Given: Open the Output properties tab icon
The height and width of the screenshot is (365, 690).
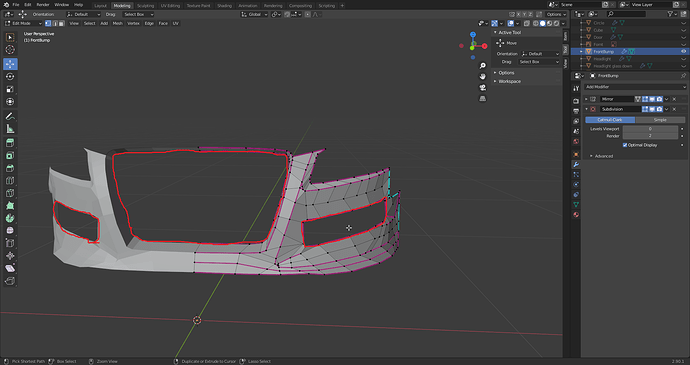Looking at the screenshot, I should pos(576,111).
